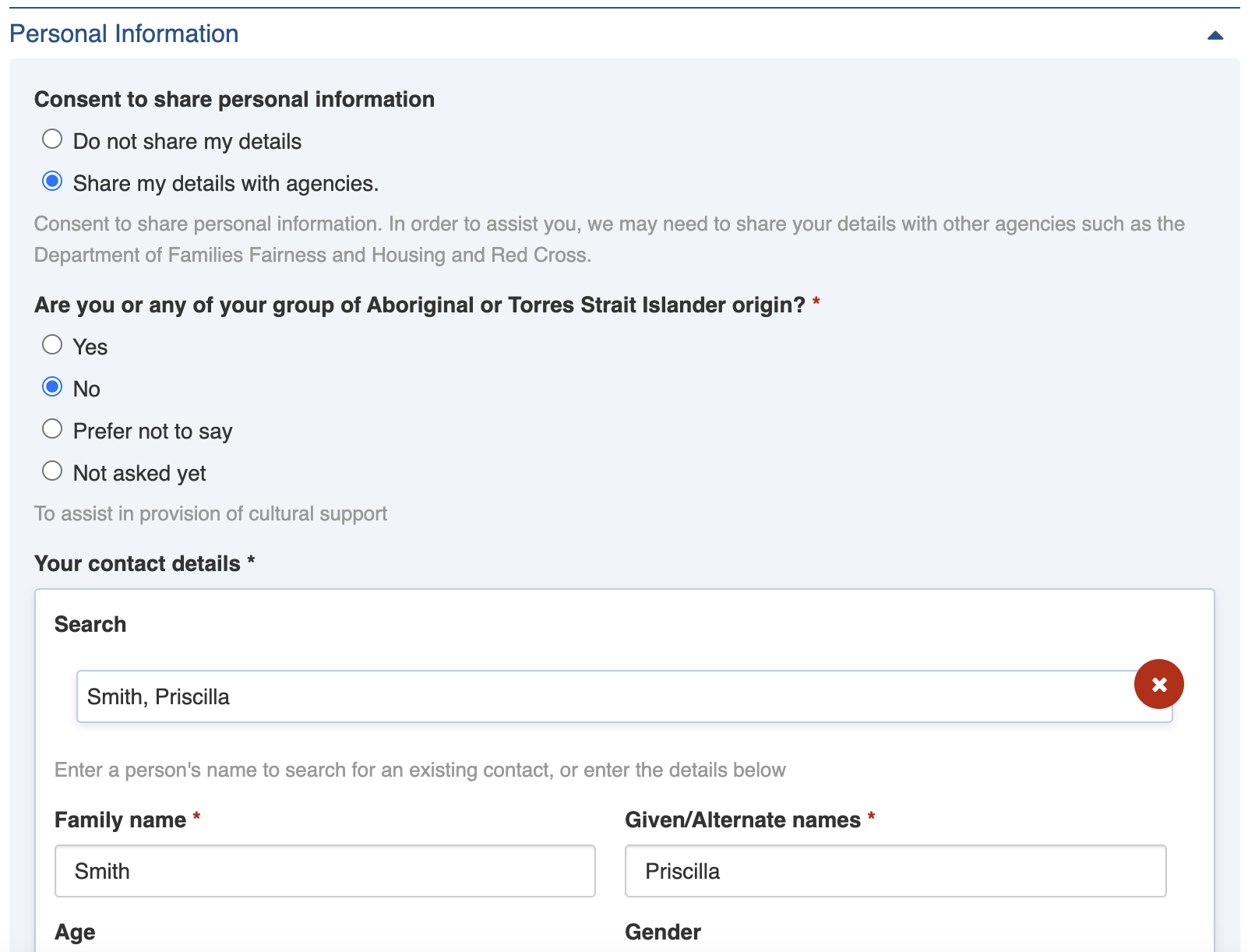Viewport: 1248px width, 952px height.
Task: Select the Do not share my details radio button
Action: click(x=52, y=139)
